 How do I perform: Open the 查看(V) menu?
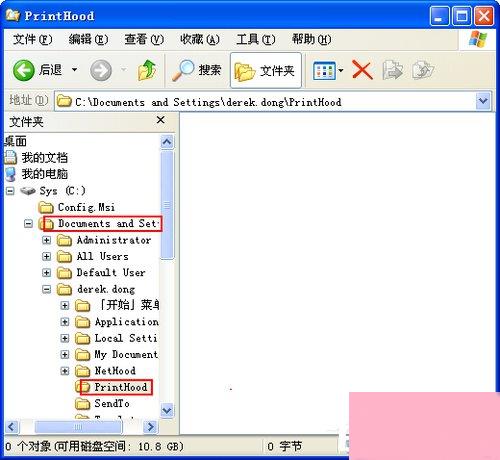(x=144, y=40)
